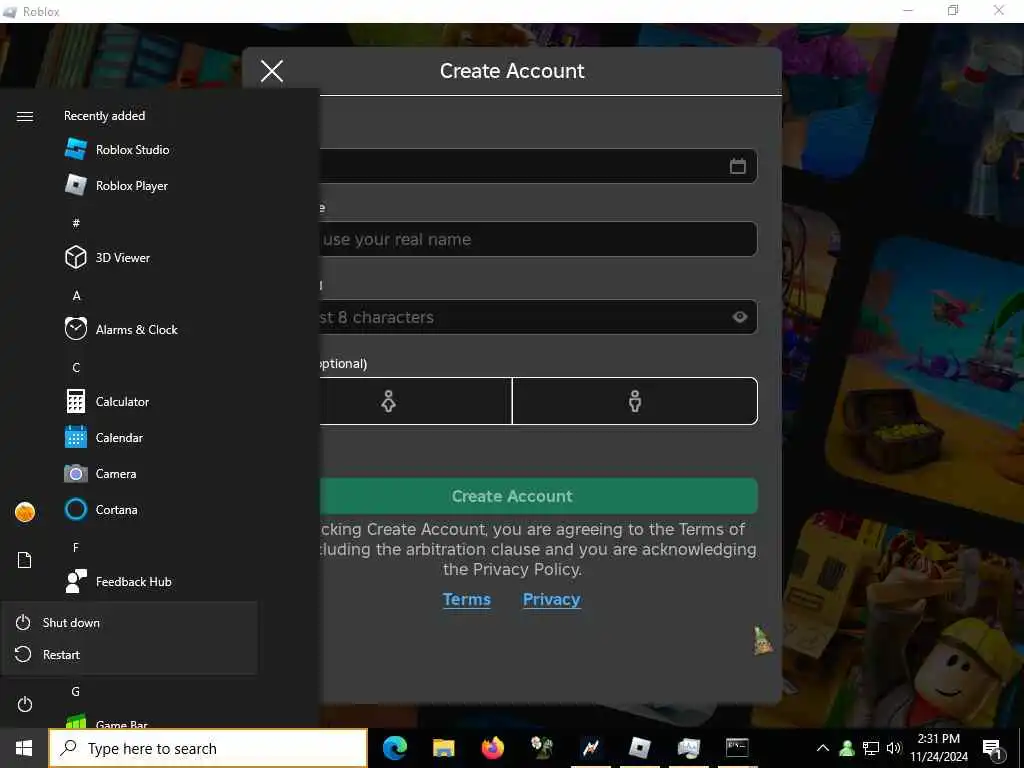
Task: Jump to the C letter group header
Action: coord(76,367)
